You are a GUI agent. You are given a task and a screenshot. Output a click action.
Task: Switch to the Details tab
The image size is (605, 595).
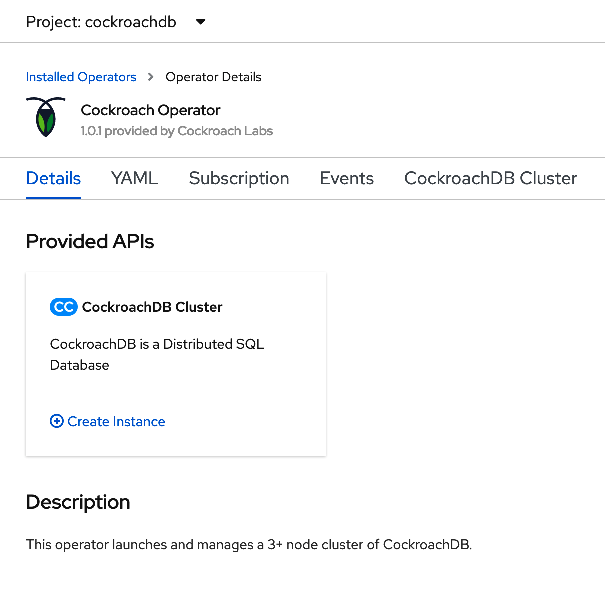click(x=53, y=179)
